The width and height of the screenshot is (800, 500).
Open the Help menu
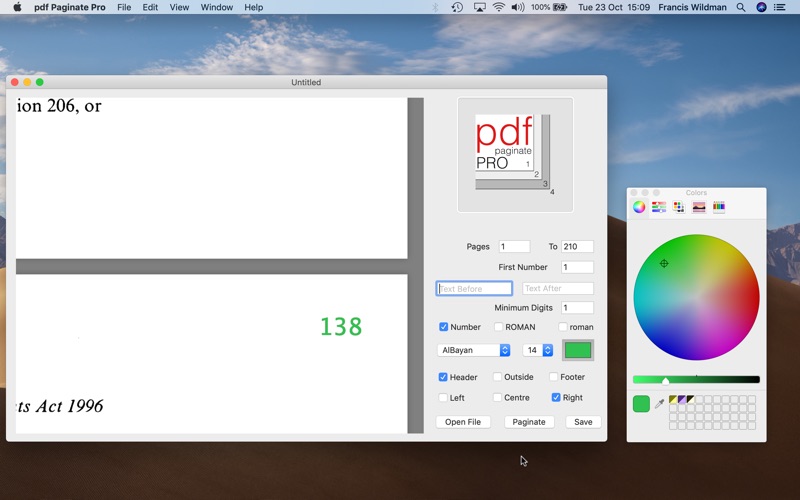point(254,7)
